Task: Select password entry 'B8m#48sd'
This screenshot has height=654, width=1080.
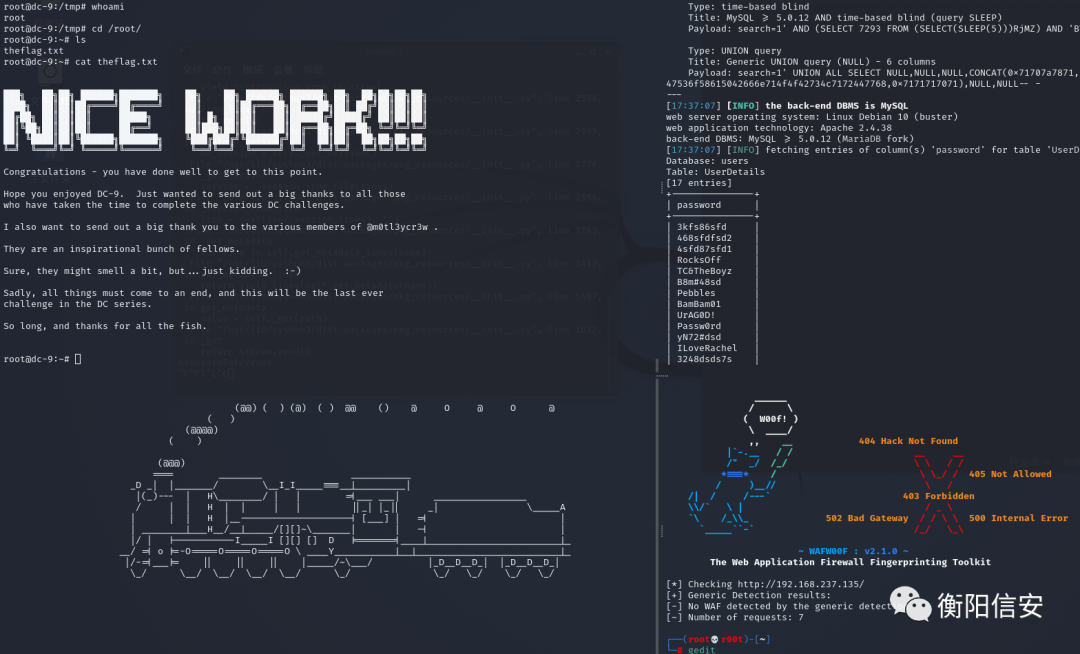Action: click(x=698, y=282)
